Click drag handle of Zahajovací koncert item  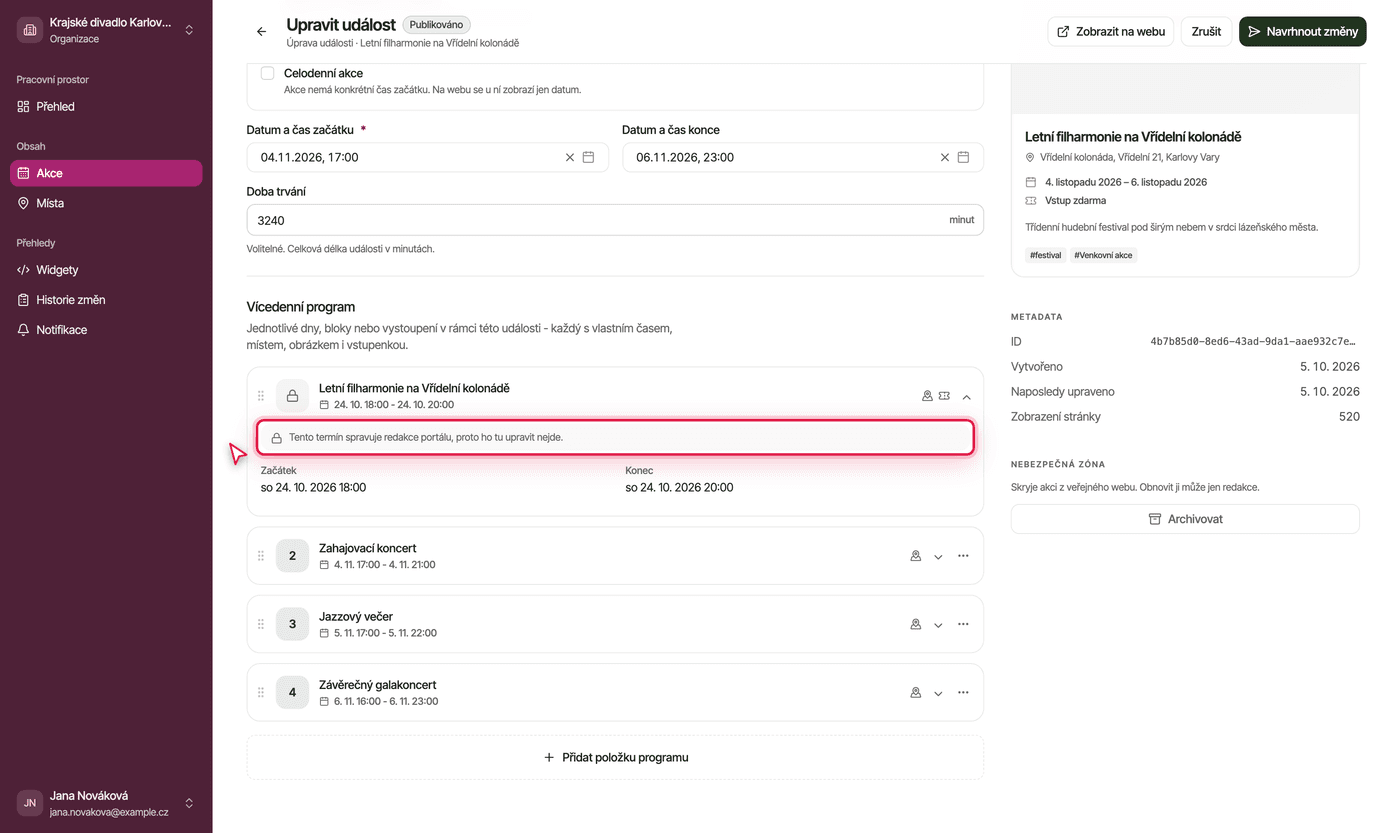(261, 556)
